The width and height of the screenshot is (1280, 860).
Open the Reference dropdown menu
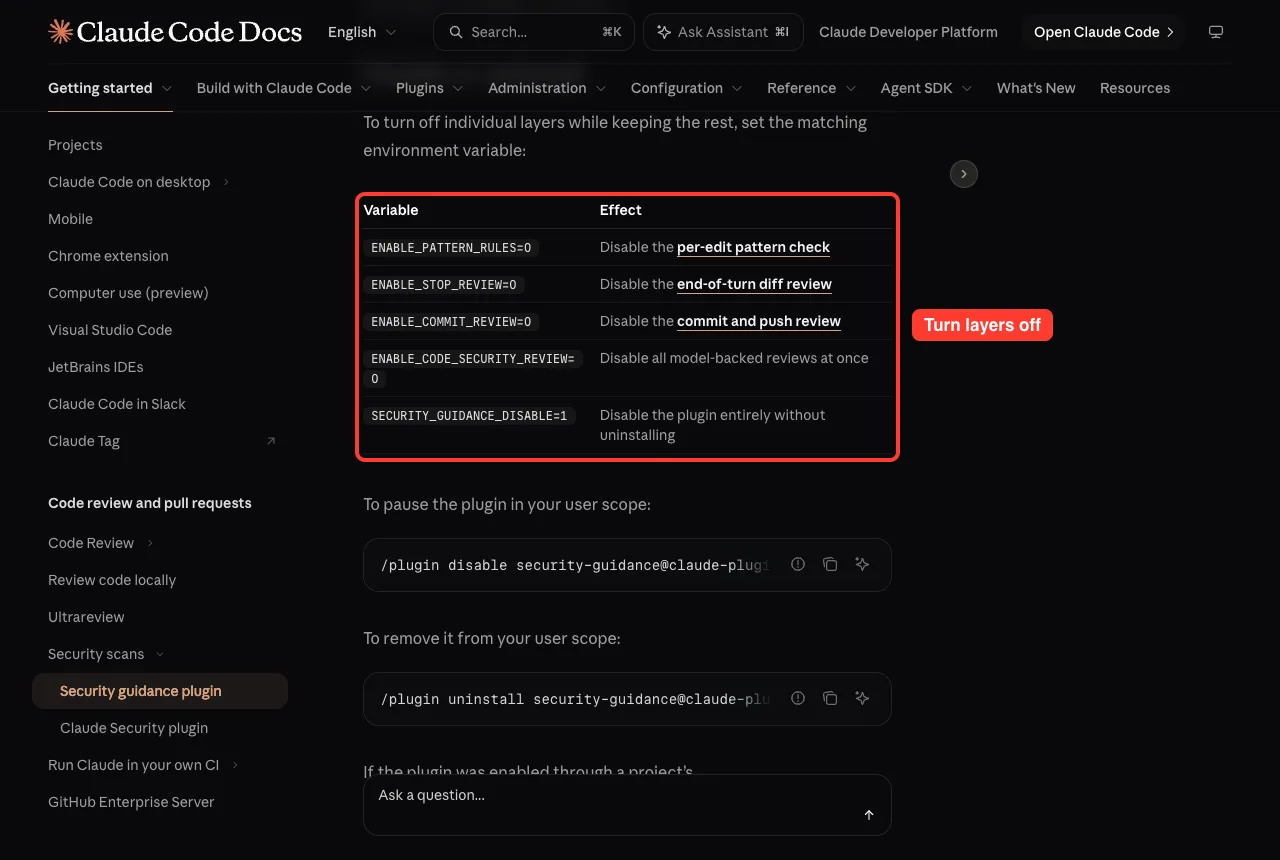pos(812,88)
